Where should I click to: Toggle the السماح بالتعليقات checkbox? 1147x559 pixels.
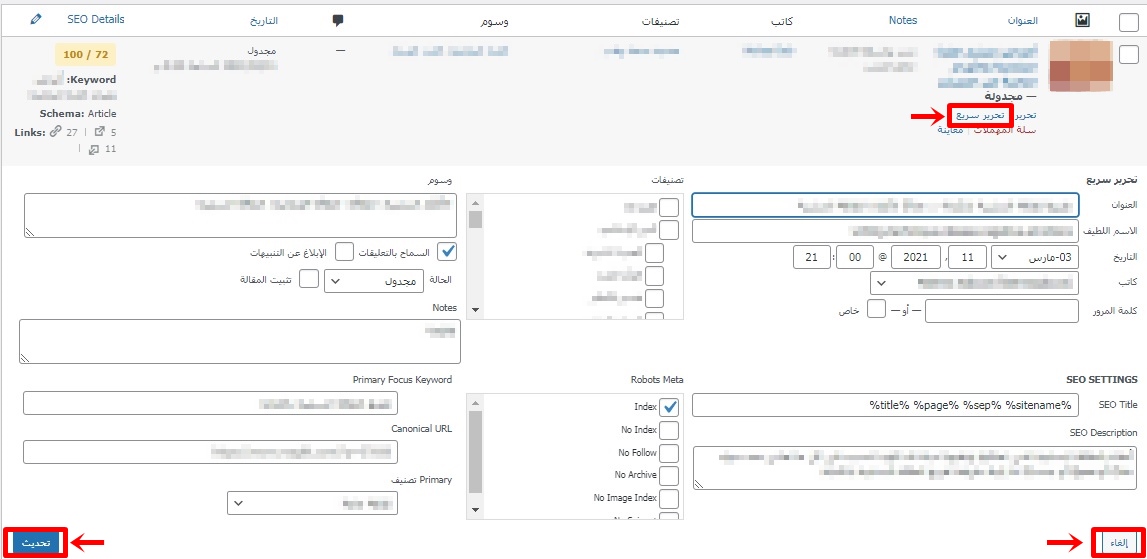point(448,251)
